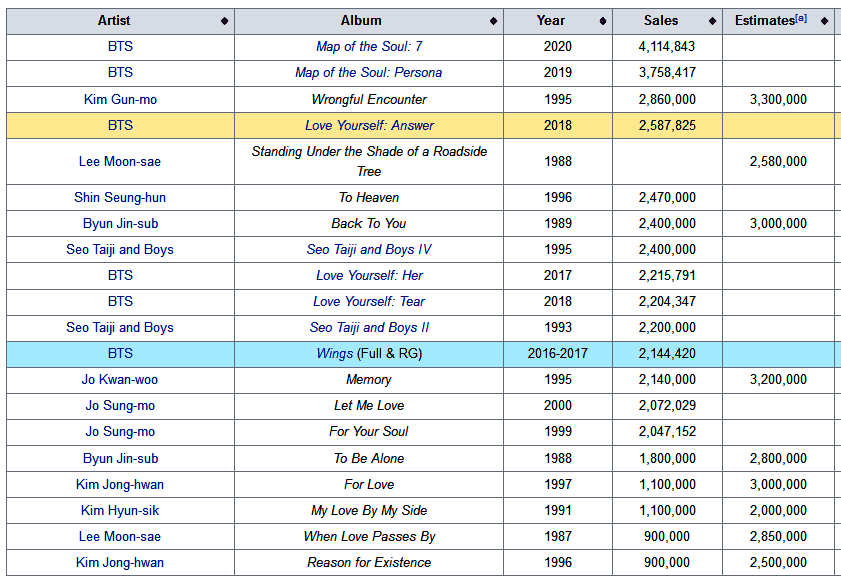Click the Wrongful Encounter album cell

tap(369, 99)
